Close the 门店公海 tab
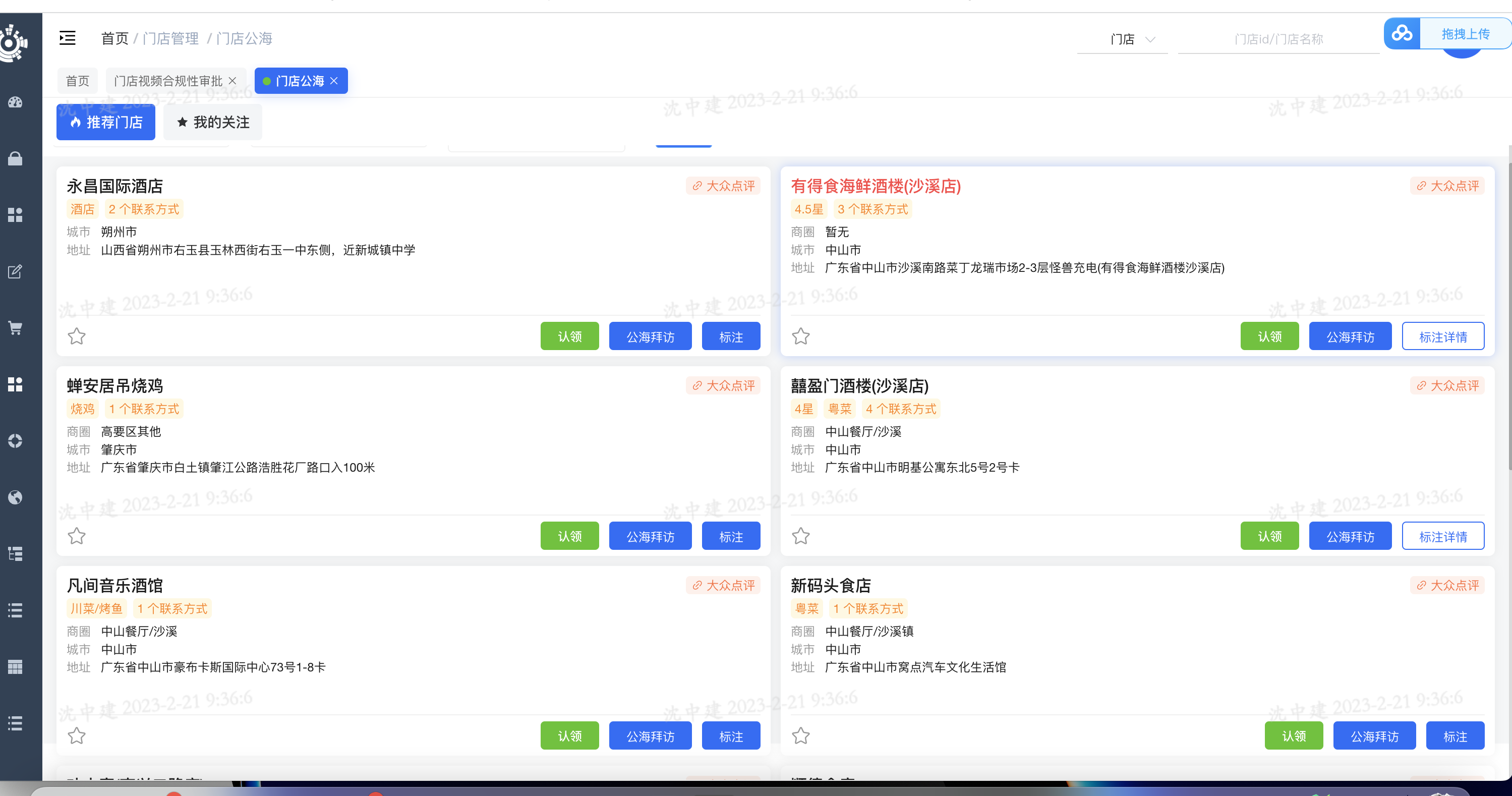Viewport: 1512px width, 796px height. [x=334, y=81]
